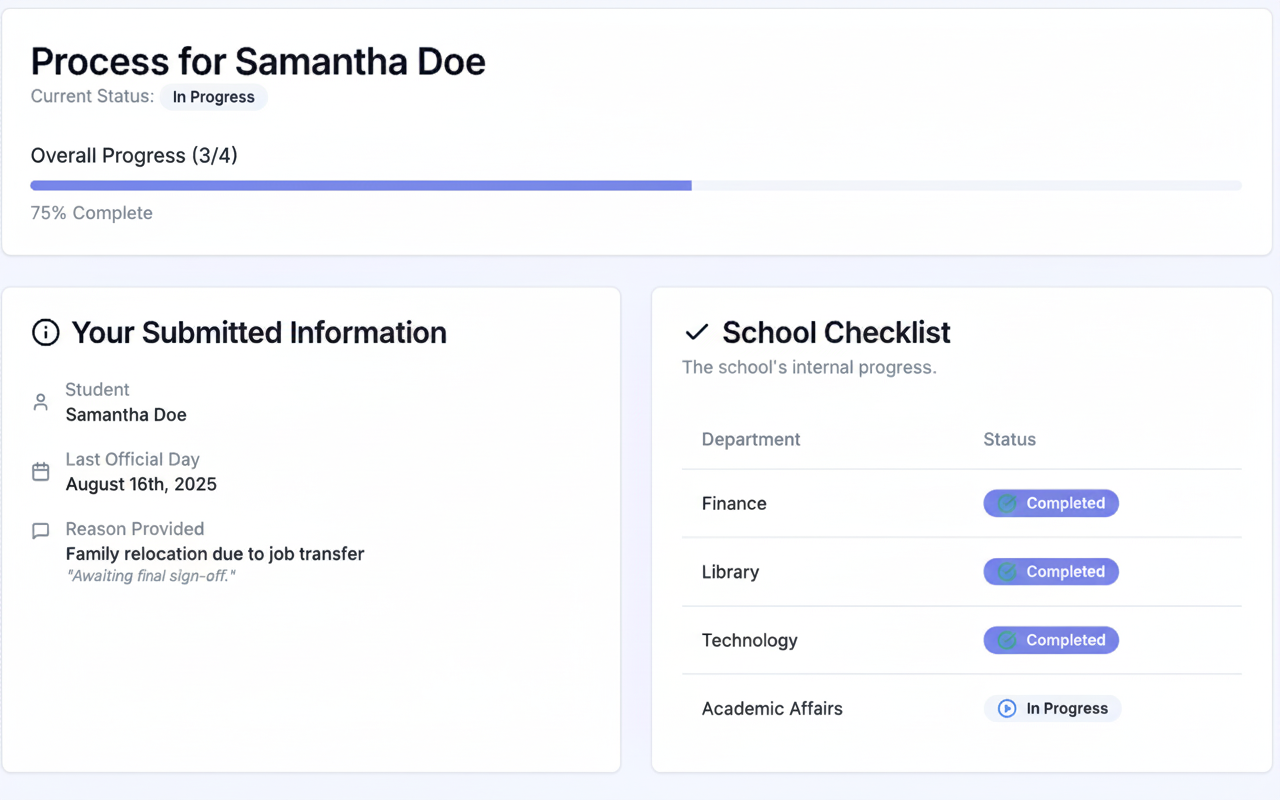The width and height of the screenshot is (1280, 800).
Task: Click the check icon in Library's Completed badge
Action: (1007, 572)
